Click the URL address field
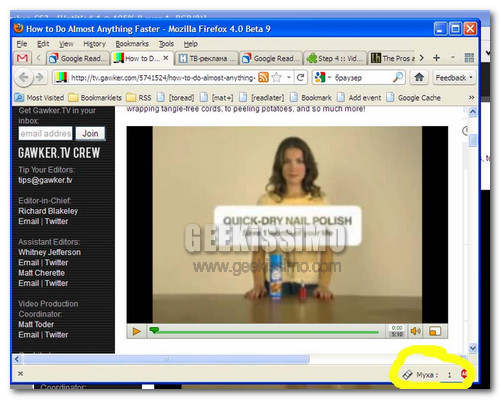The image size is (501, 400). coord(163,78)
